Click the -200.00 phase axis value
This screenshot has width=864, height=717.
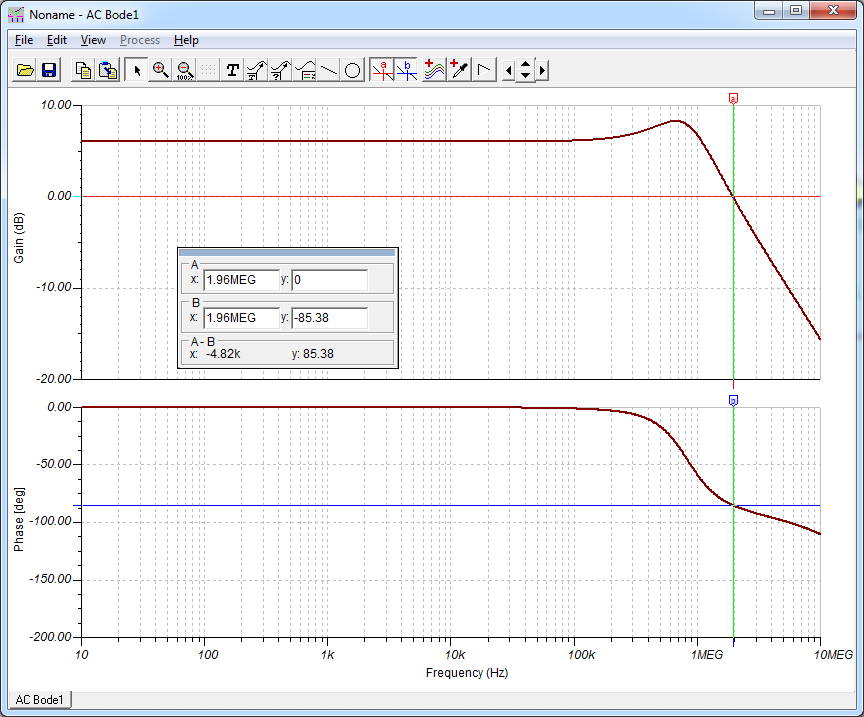point(51,637)
